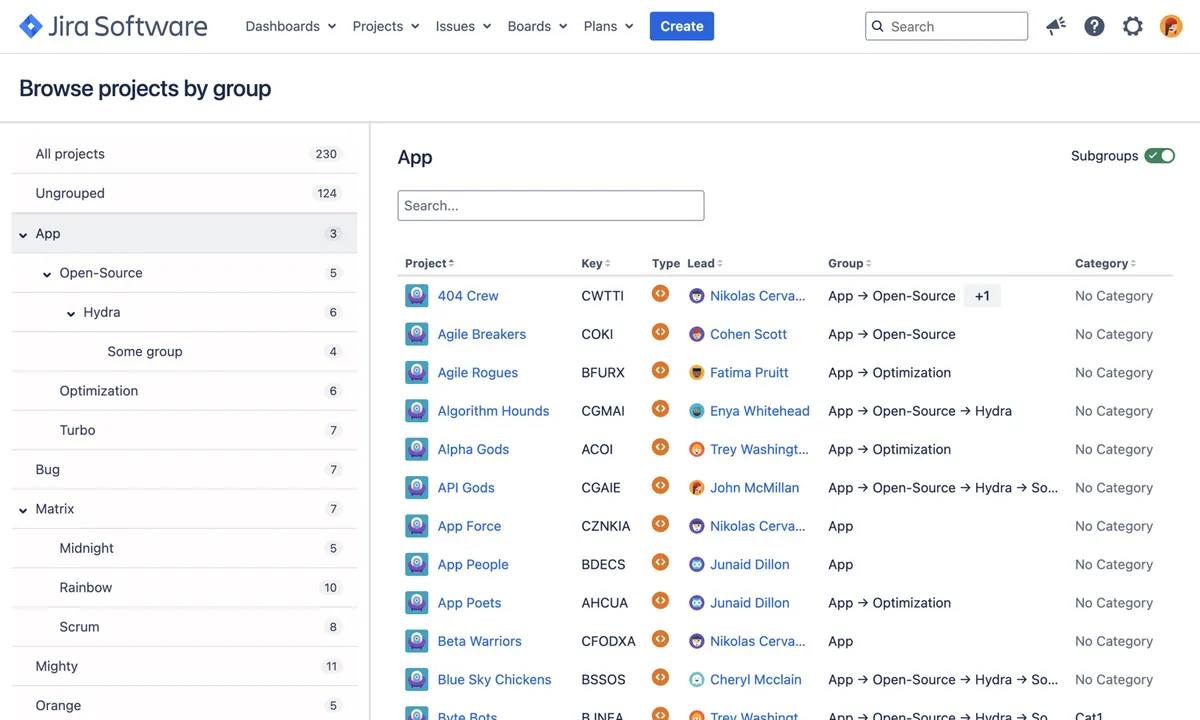Open the notifications megaphone icon
The image size is (1200, 720).
click(1056, 26)
